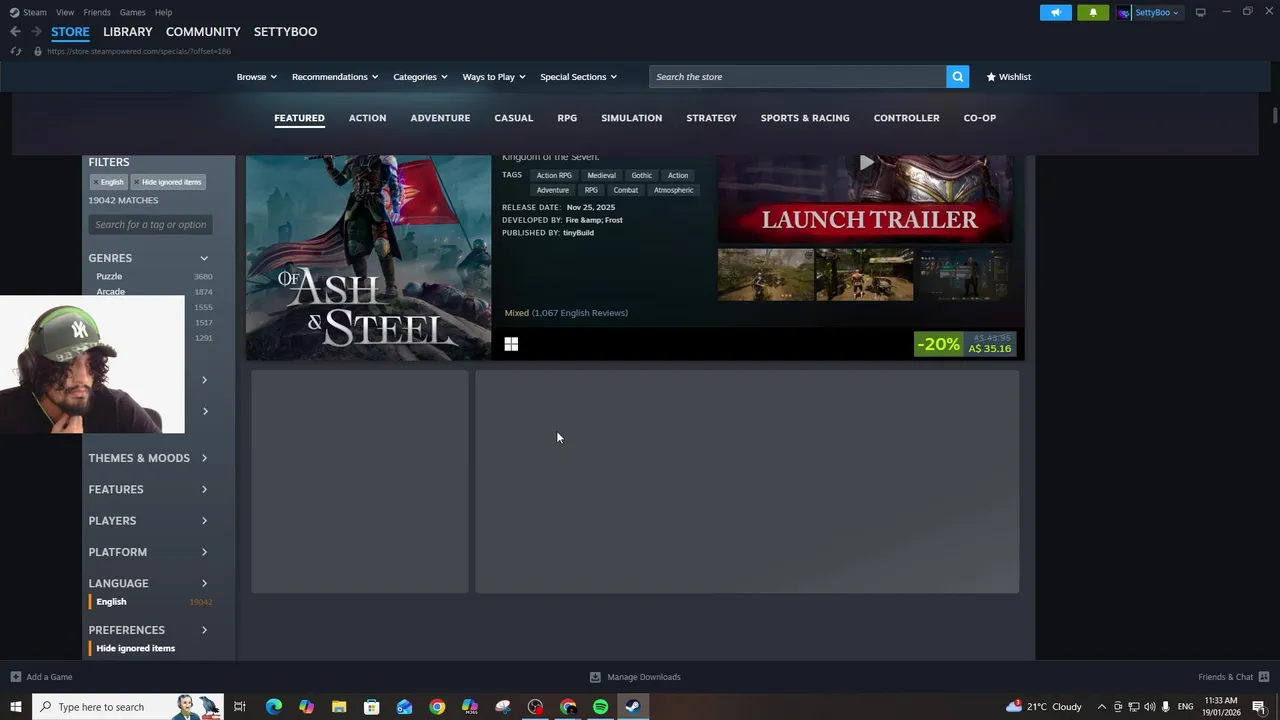
Task: Open the SettyBoo account dropdown
Action: click(1148, 12)
